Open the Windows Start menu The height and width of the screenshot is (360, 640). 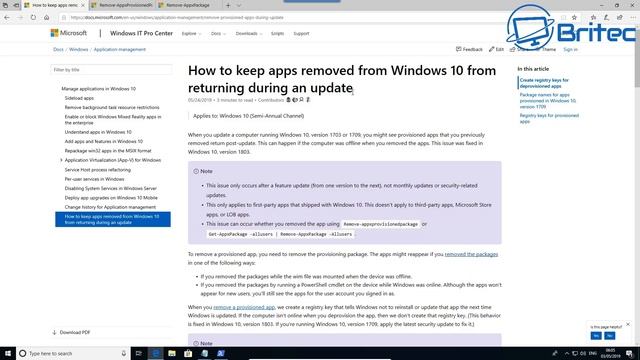pyautogui.click(x=8, y=353)
